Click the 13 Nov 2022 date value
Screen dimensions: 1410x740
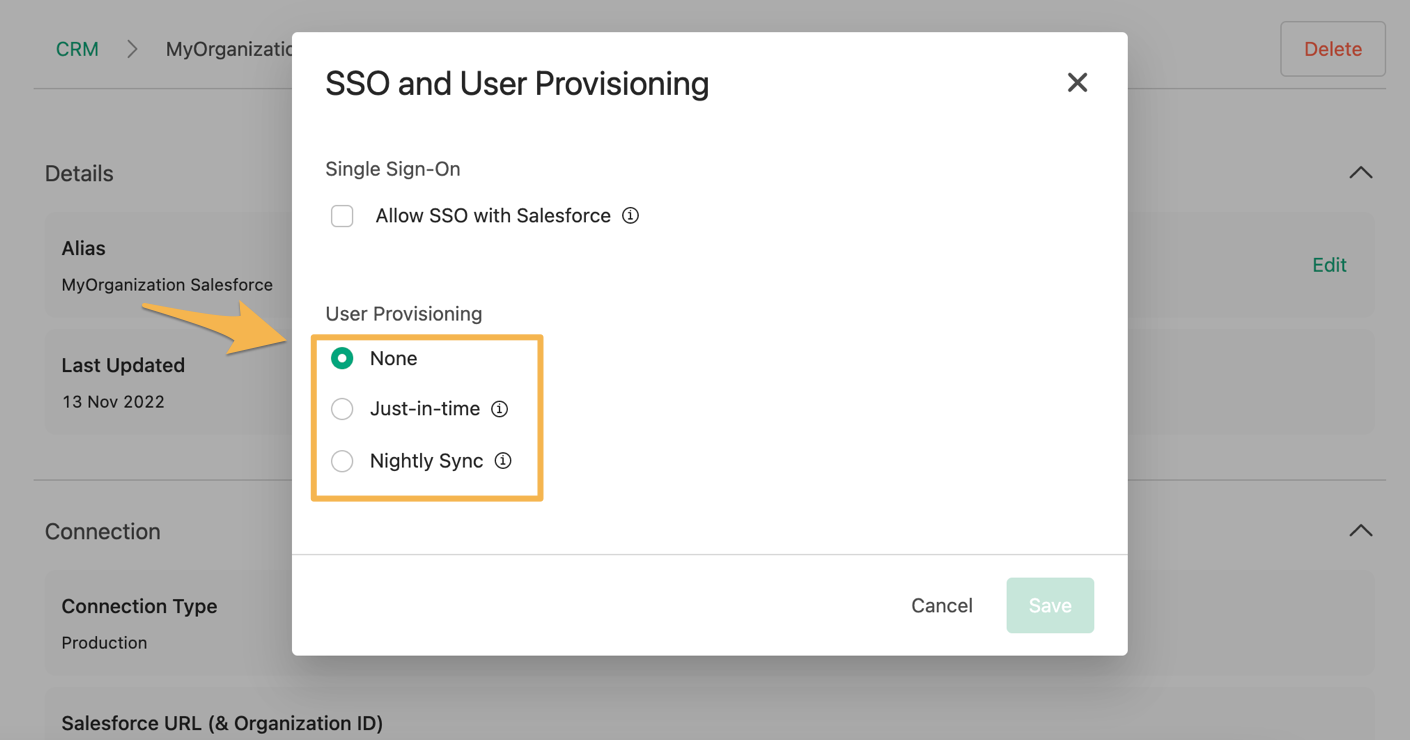[x=113, y=402]
